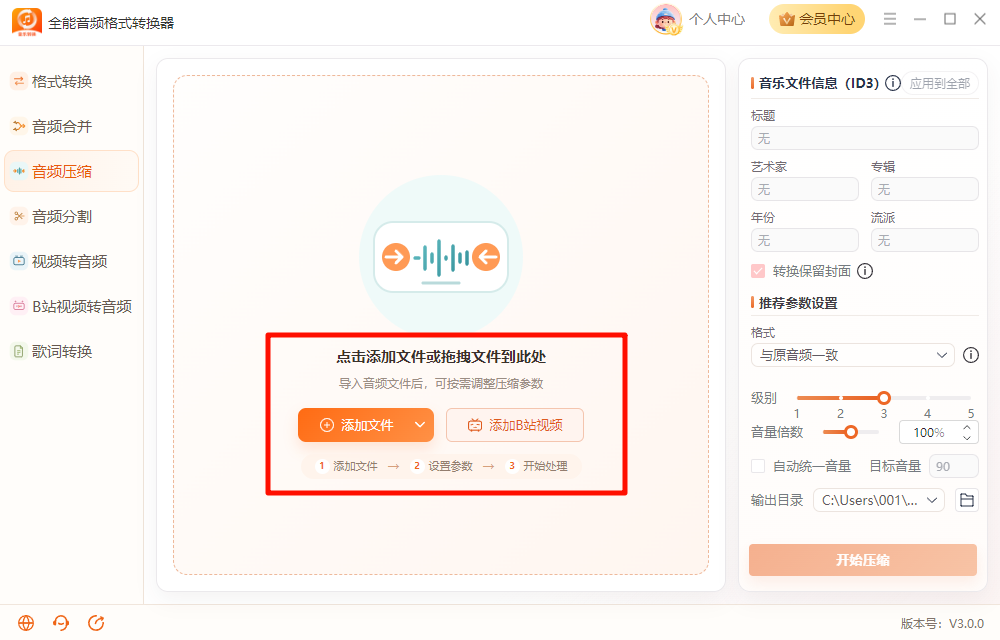Show info for 音乐文件信息 (ID3)
Screen dimensions: 1000x640
893,83
